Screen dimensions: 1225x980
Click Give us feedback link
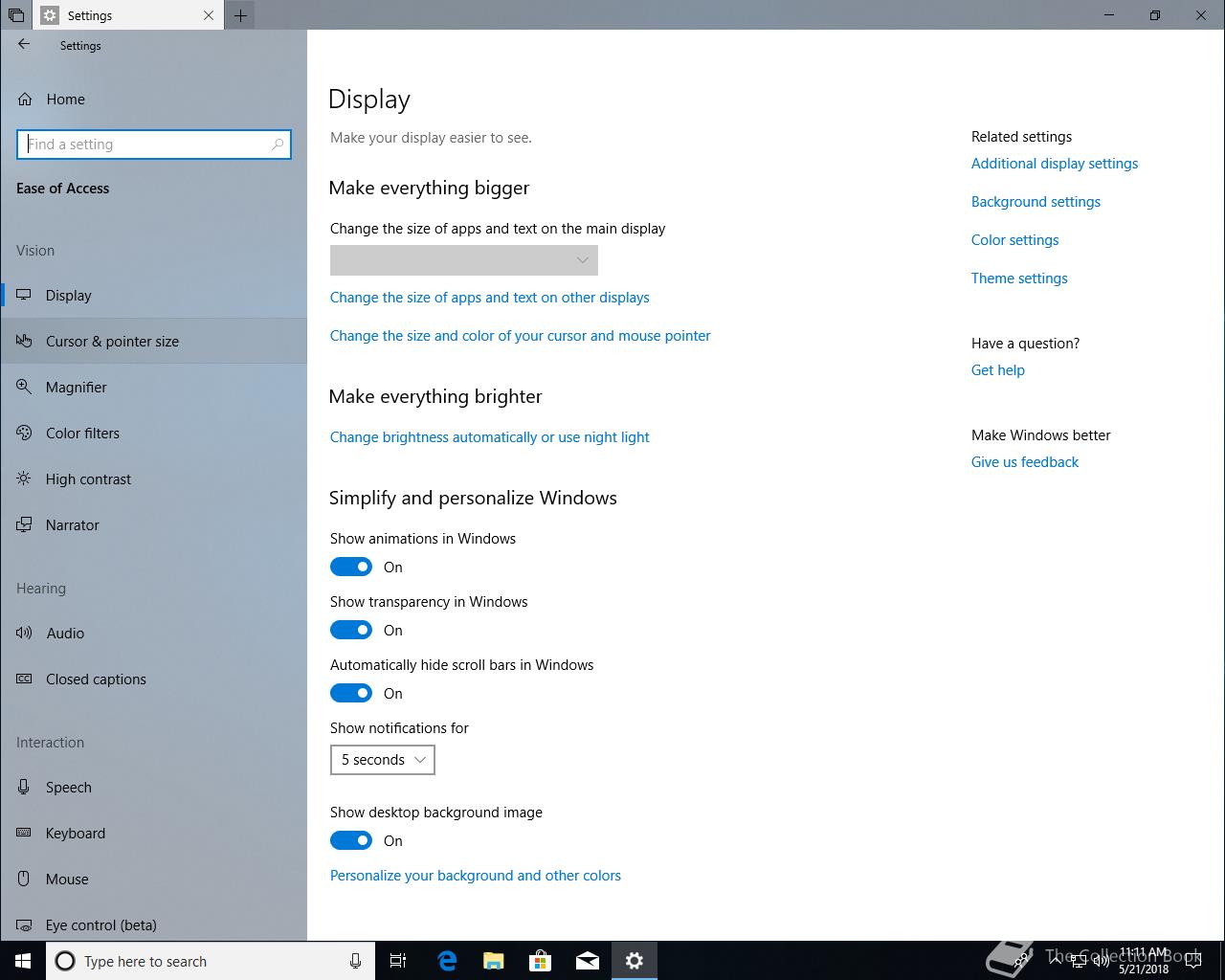(x=1024, y=462)
